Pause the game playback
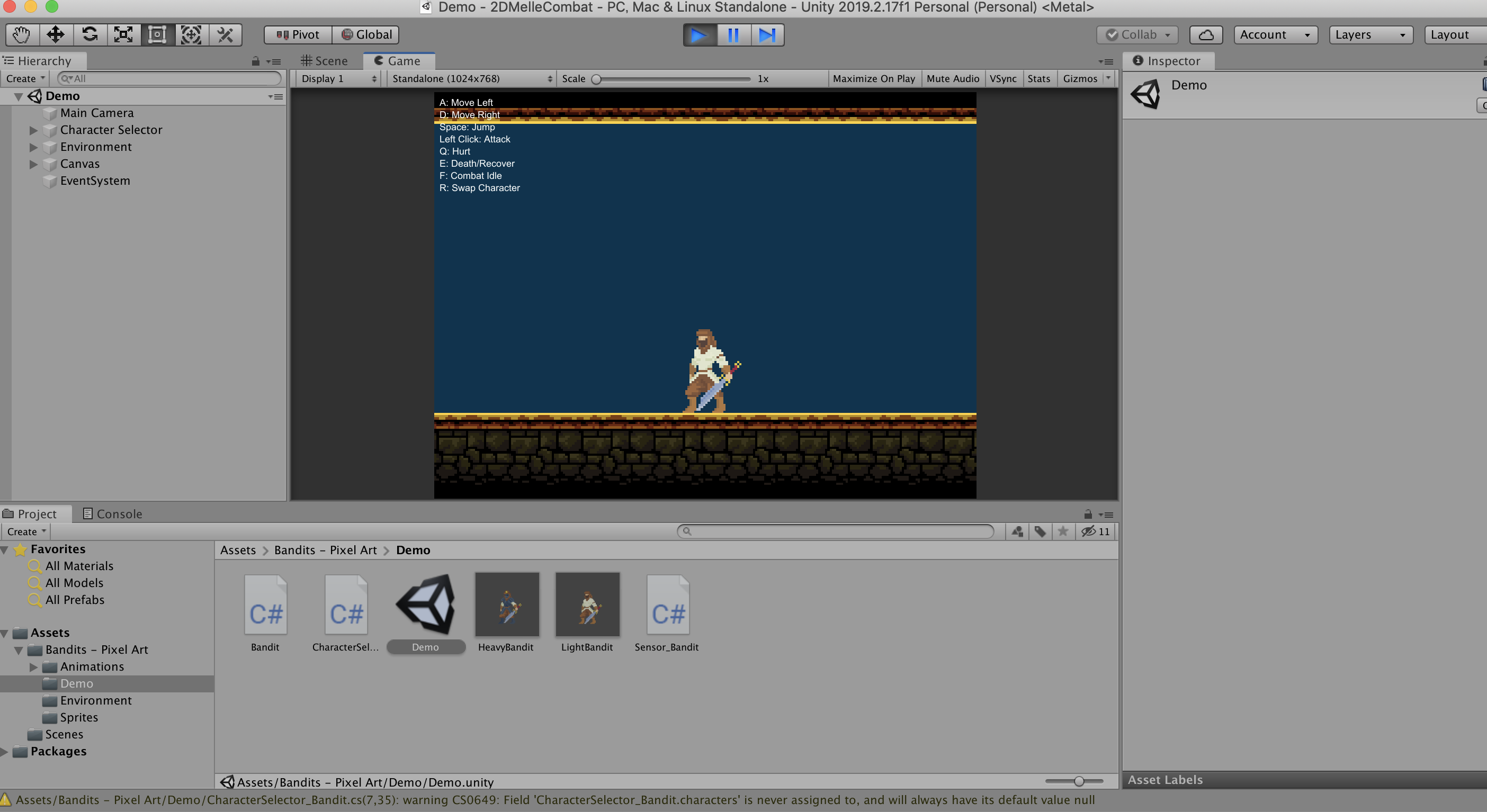 (733, 34)
